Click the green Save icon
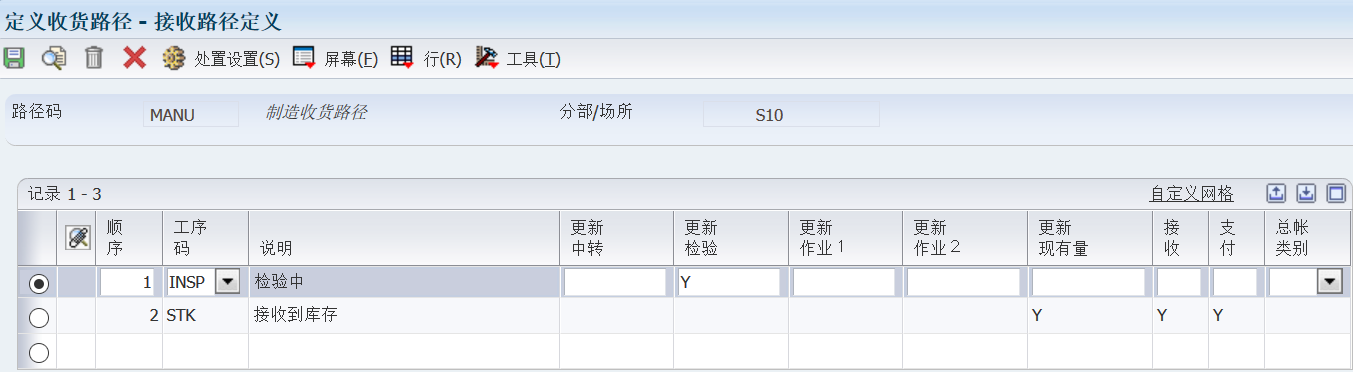Image resolution: width=1353 pixels, height=372 pixels. 13,58
